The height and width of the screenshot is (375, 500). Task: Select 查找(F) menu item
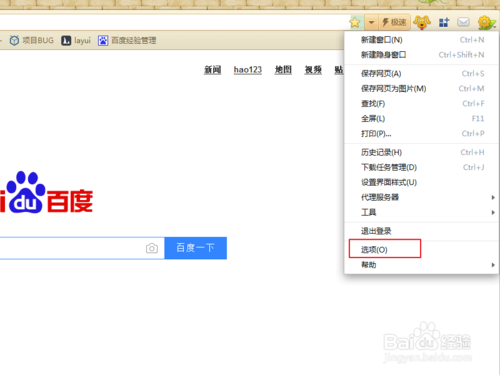[x=421, y=104]
